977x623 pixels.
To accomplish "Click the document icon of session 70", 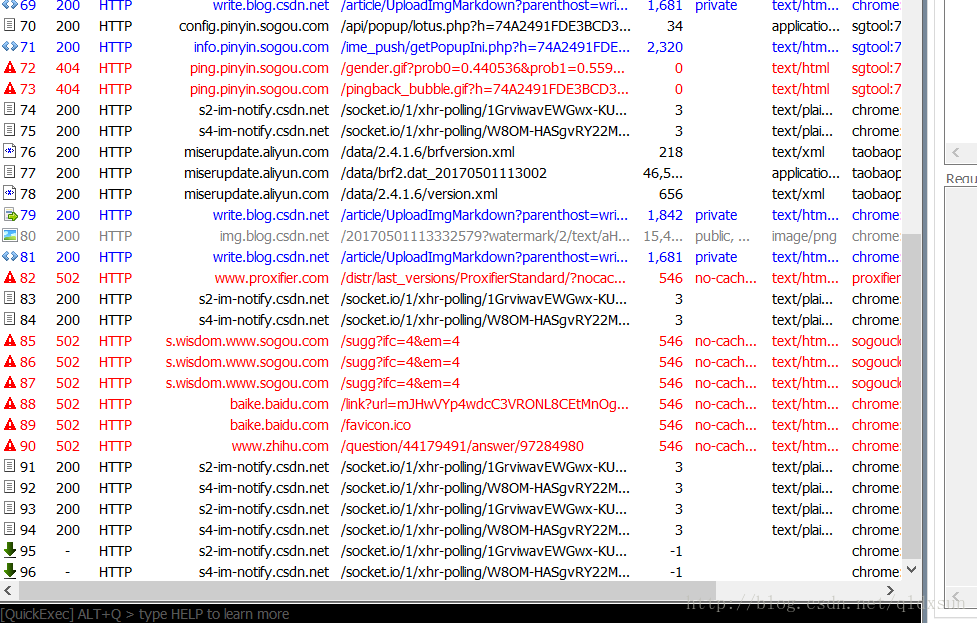I will click(x=9, y=26).
